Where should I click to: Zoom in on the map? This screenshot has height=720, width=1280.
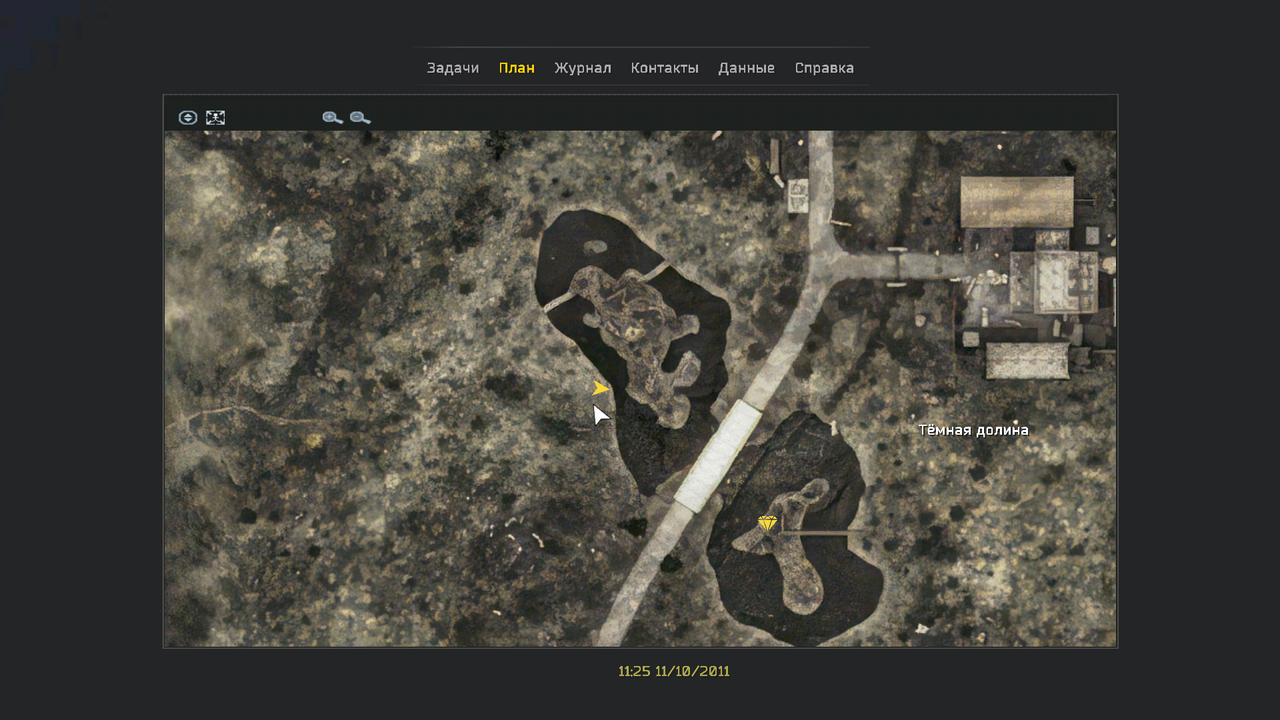332,117
